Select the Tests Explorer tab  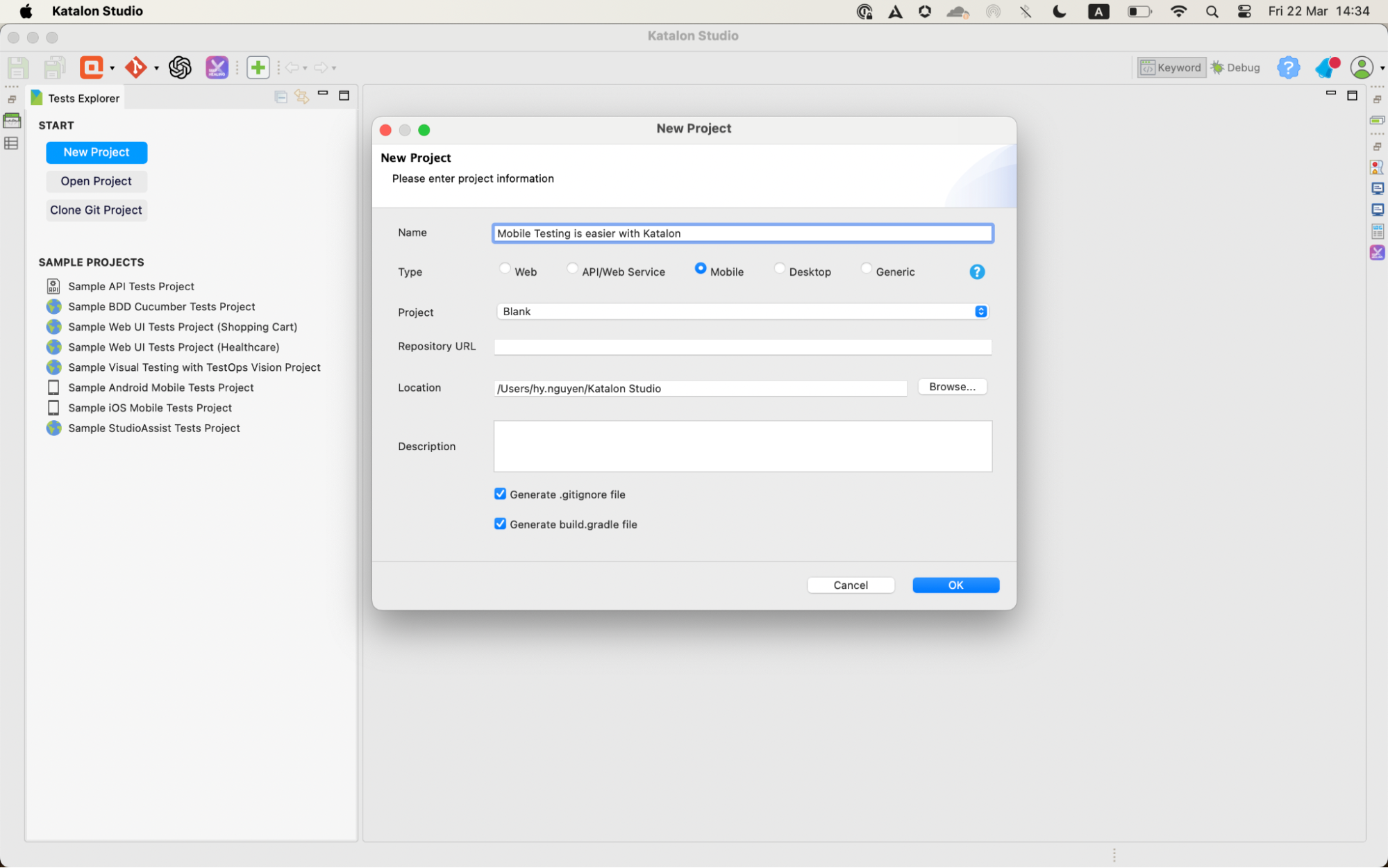pyautogui.click(x=76, y=98)
